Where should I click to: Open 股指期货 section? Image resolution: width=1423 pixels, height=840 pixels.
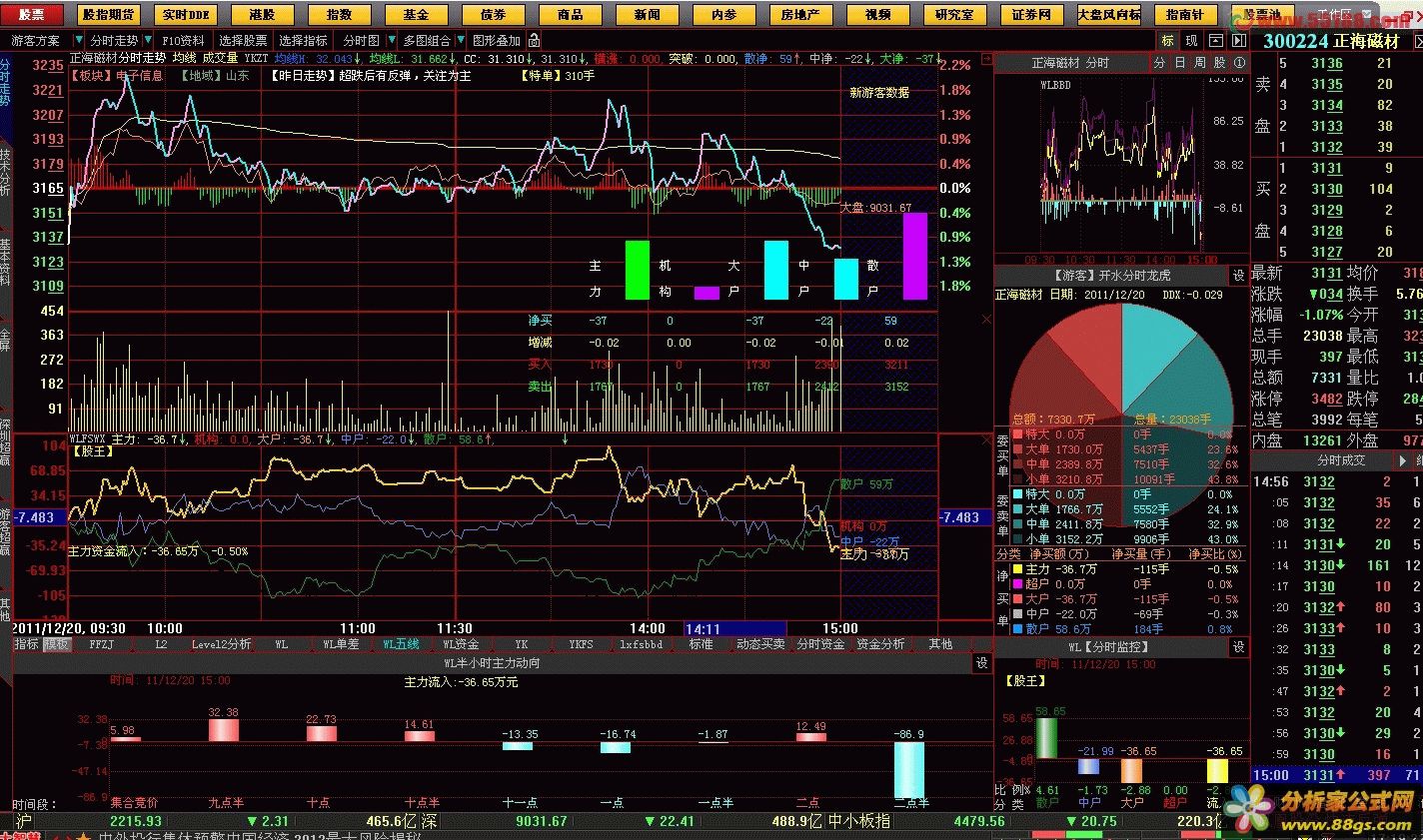[x=108, y=15]
